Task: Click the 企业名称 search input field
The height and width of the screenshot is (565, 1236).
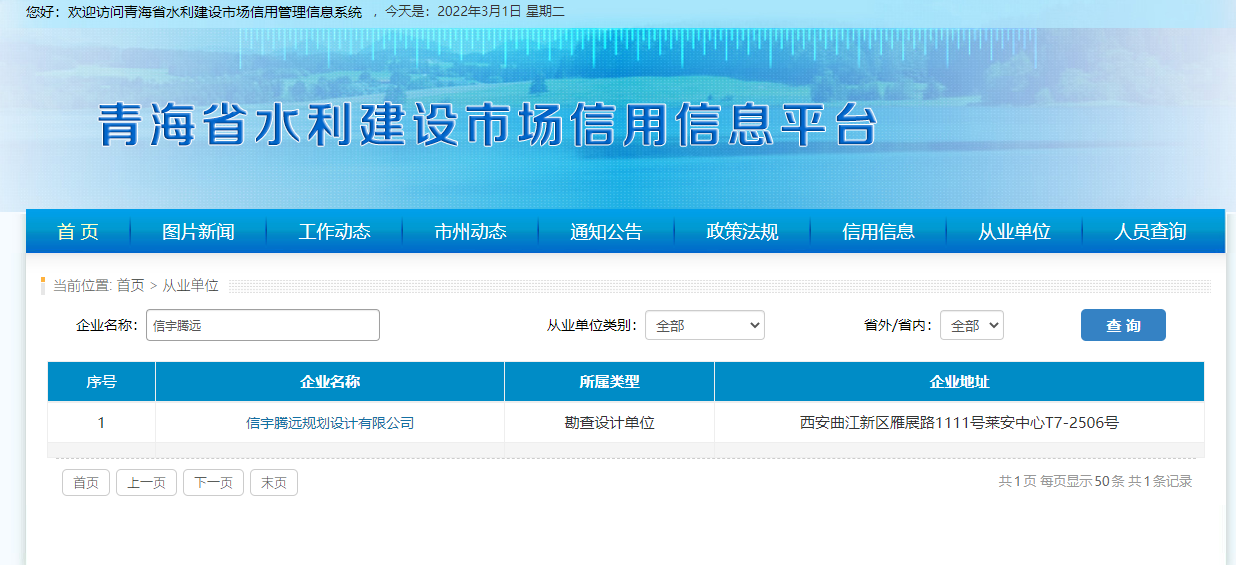Action: click(263, 325)
